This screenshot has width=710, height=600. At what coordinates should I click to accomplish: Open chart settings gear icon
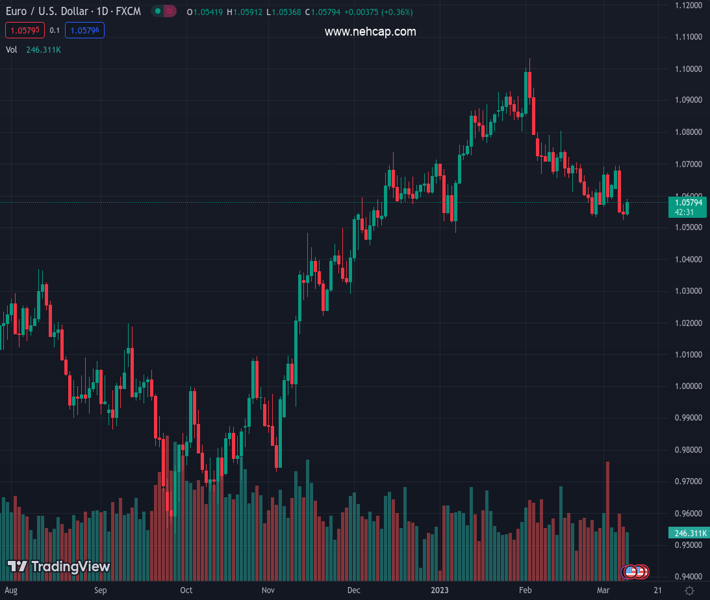point(689,591)
